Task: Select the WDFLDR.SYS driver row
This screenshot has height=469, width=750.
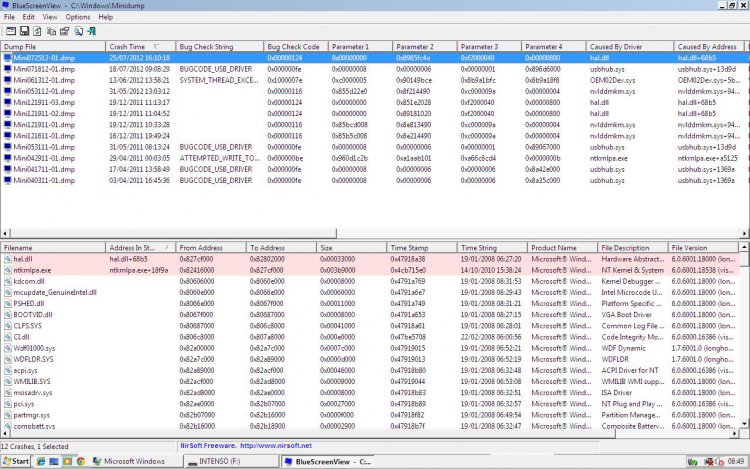Action: click(x=369, y=359)
